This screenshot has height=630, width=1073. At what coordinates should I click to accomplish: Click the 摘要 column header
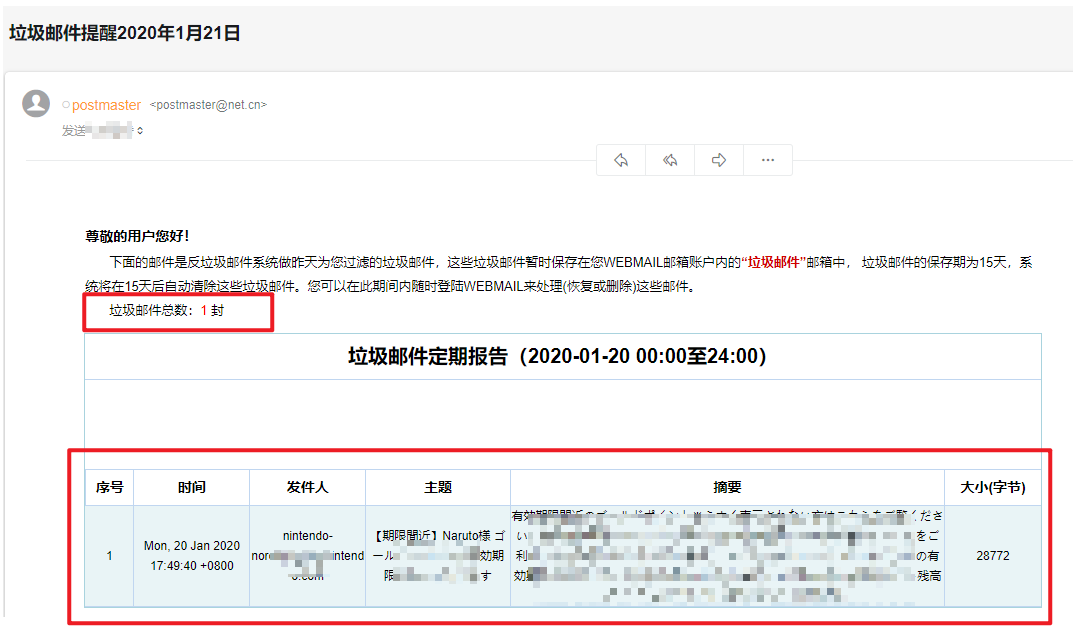pos(727,487)
